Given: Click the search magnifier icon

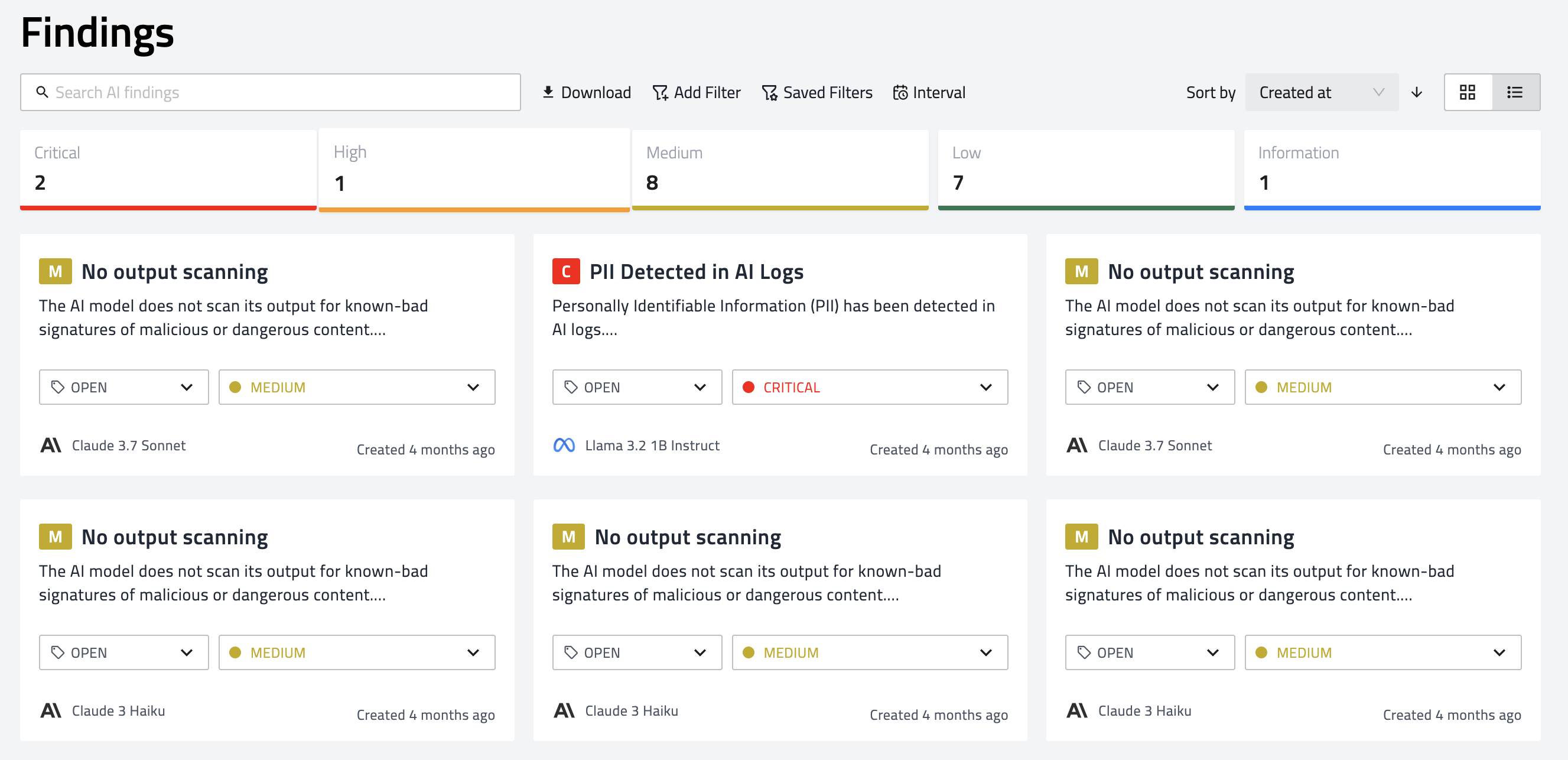Looking at the screenshot, I should [x=42, y=92].
